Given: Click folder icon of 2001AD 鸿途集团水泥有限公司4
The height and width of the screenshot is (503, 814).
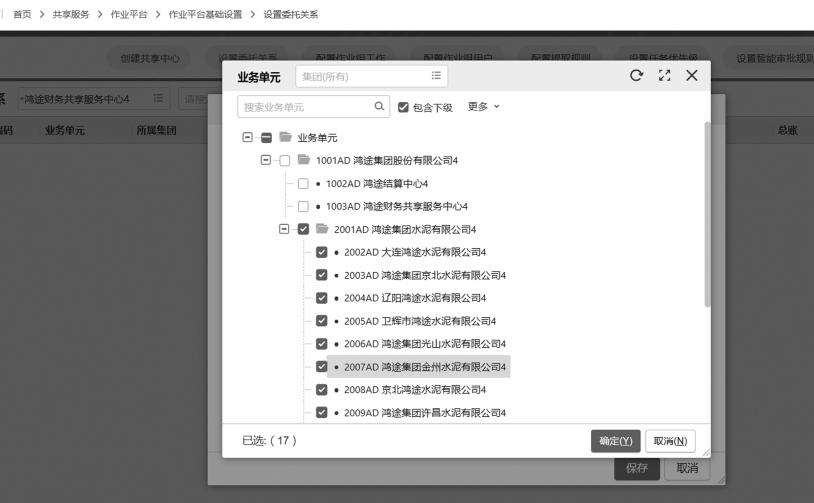Looking at the screenshot, I should pyautogui.click(x=322, y=229).
